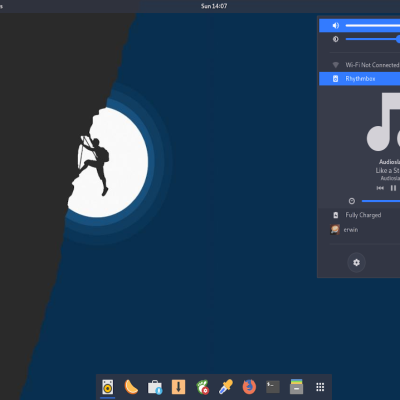
Task: Adjust the brightness slider
Action: [373, 39]
